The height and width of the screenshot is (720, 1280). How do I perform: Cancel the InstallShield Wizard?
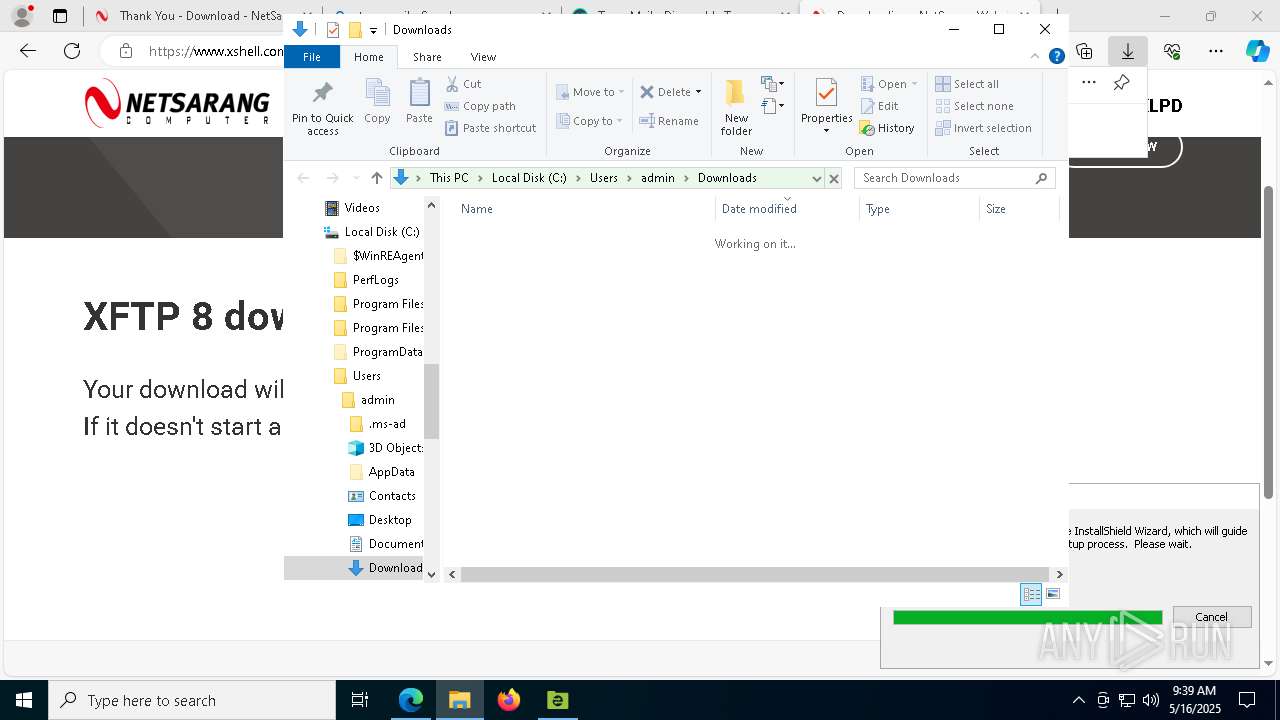[x=1211, y=617]
